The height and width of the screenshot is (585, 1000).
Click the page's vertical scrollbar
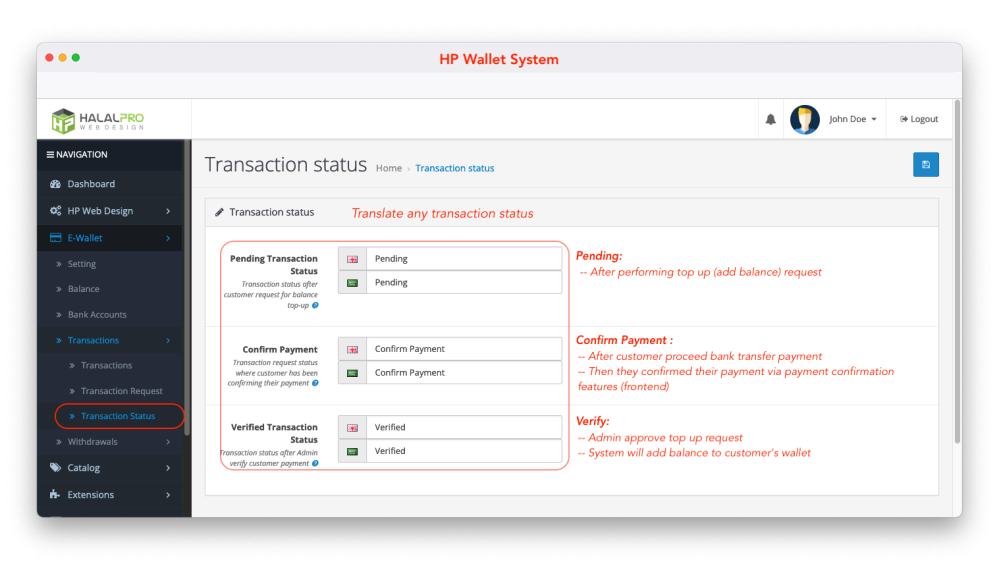click(957, 270)
